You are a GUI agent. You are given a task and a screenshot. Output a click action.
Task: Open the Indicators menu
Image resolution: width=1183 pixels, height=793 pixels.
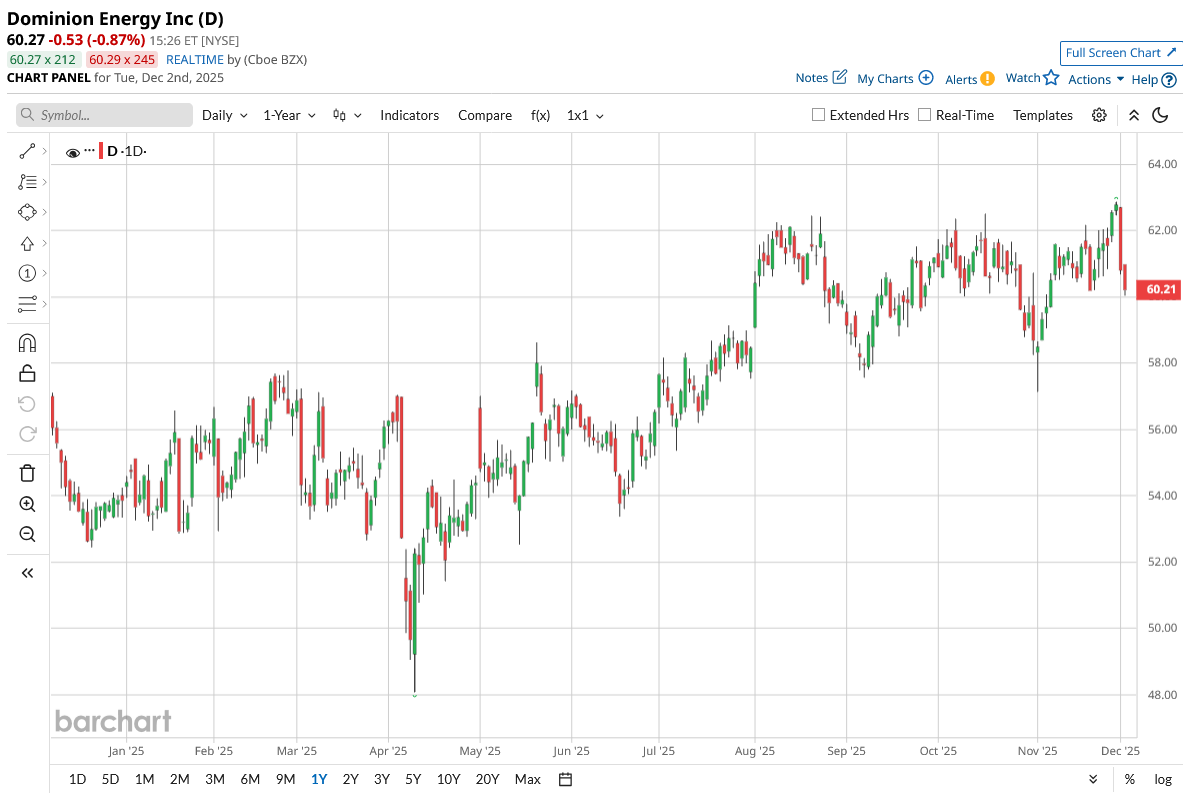tap(409, 115)
